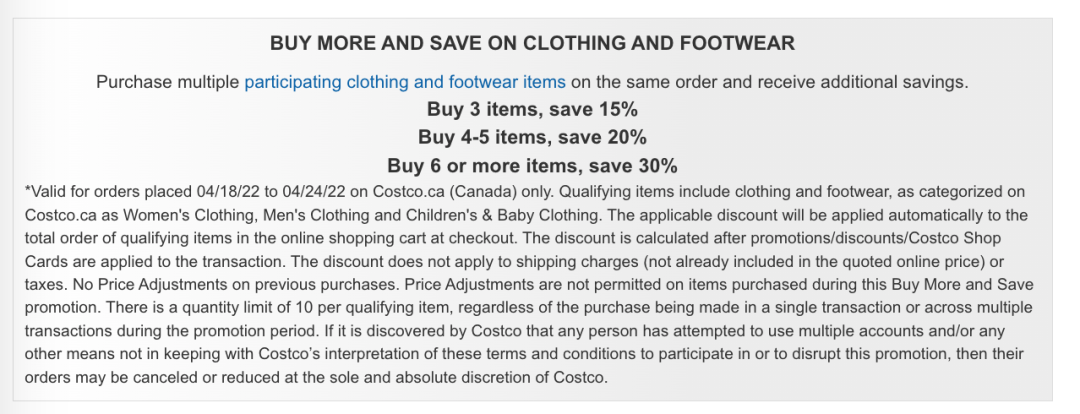
Task: Click the "Buy 4-5 items, save 20%" line
Action: [533, 136]
